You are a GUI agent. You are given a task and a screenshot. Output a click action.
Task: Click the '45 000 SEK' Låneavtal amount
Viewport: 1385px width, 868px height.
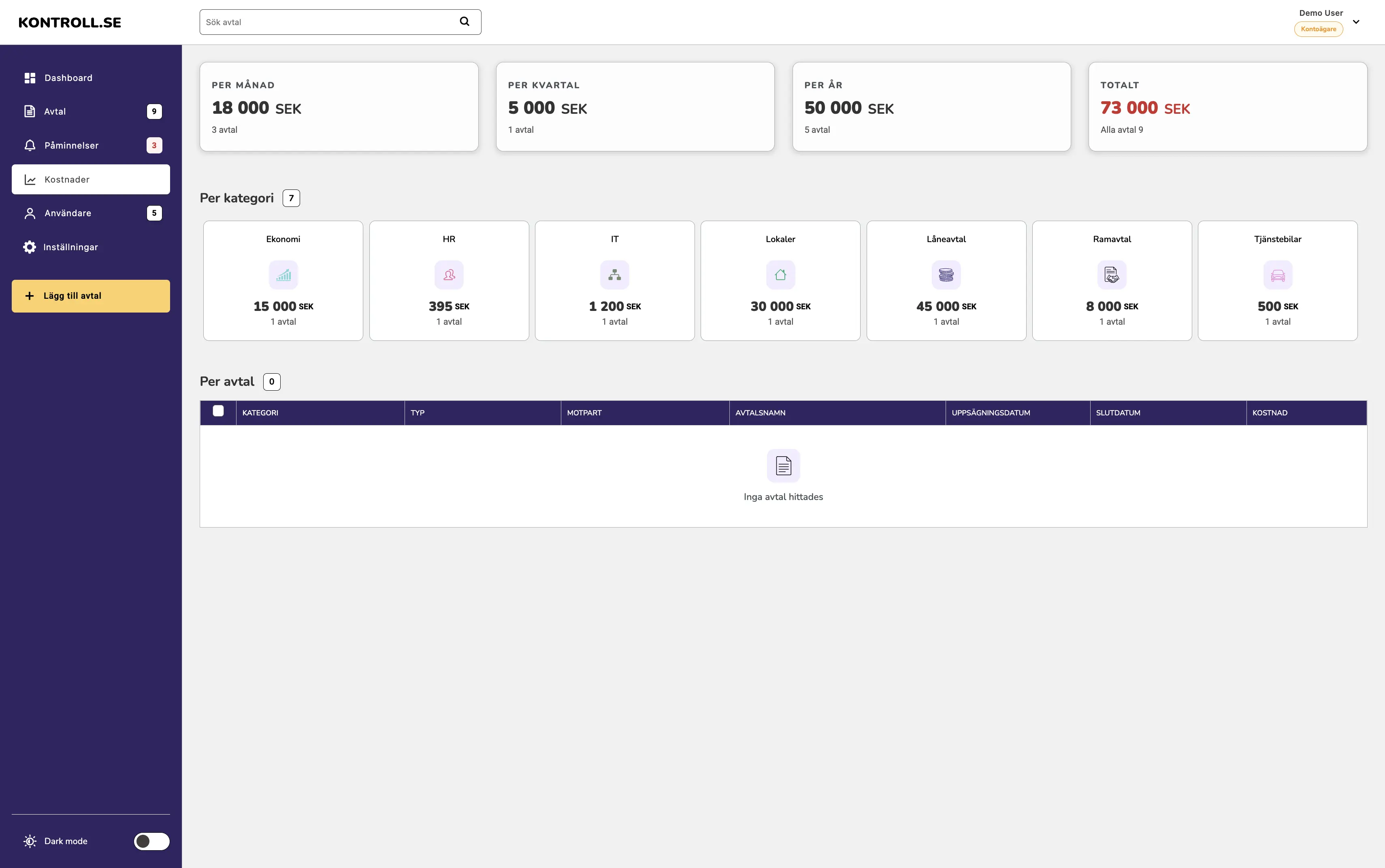946,306
